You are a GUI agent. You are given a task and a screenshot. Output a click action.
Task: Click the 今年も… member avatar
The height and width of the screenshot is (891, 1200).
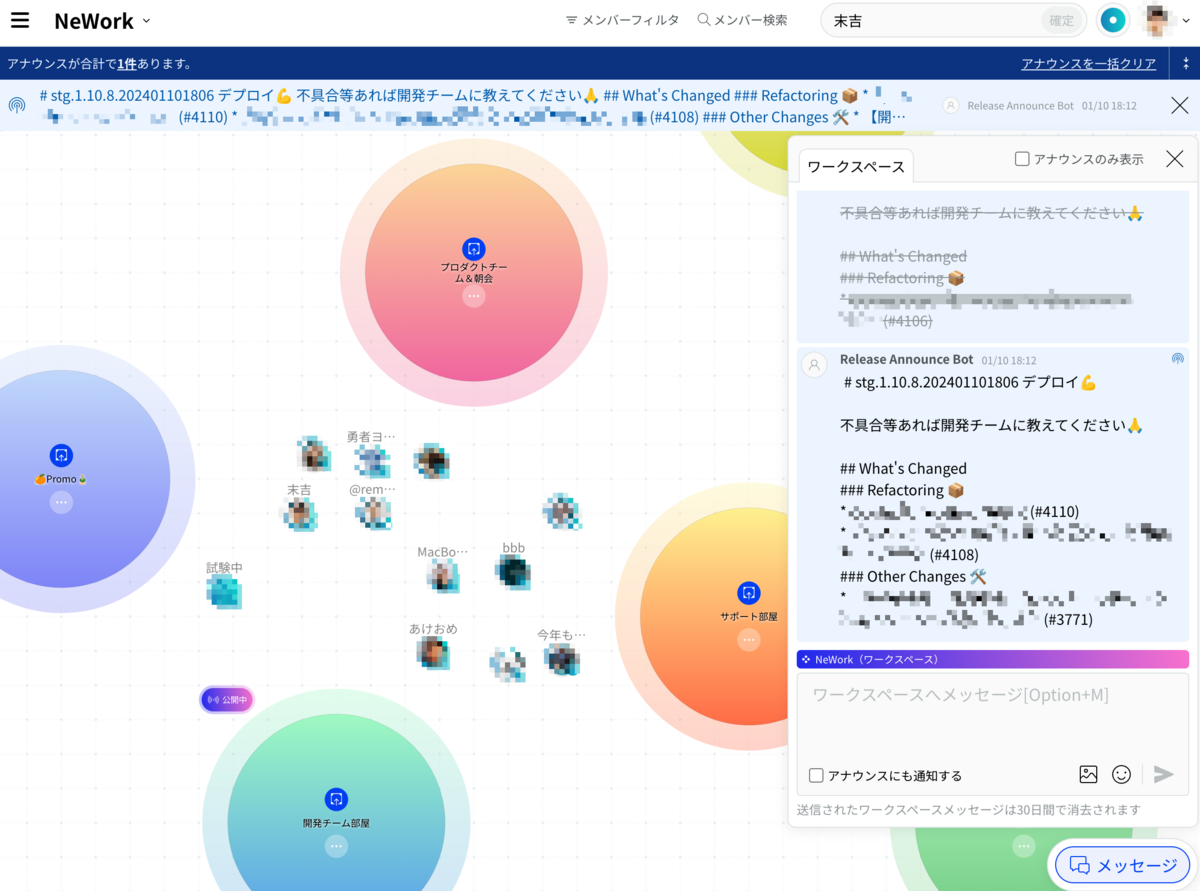(562, 659)
